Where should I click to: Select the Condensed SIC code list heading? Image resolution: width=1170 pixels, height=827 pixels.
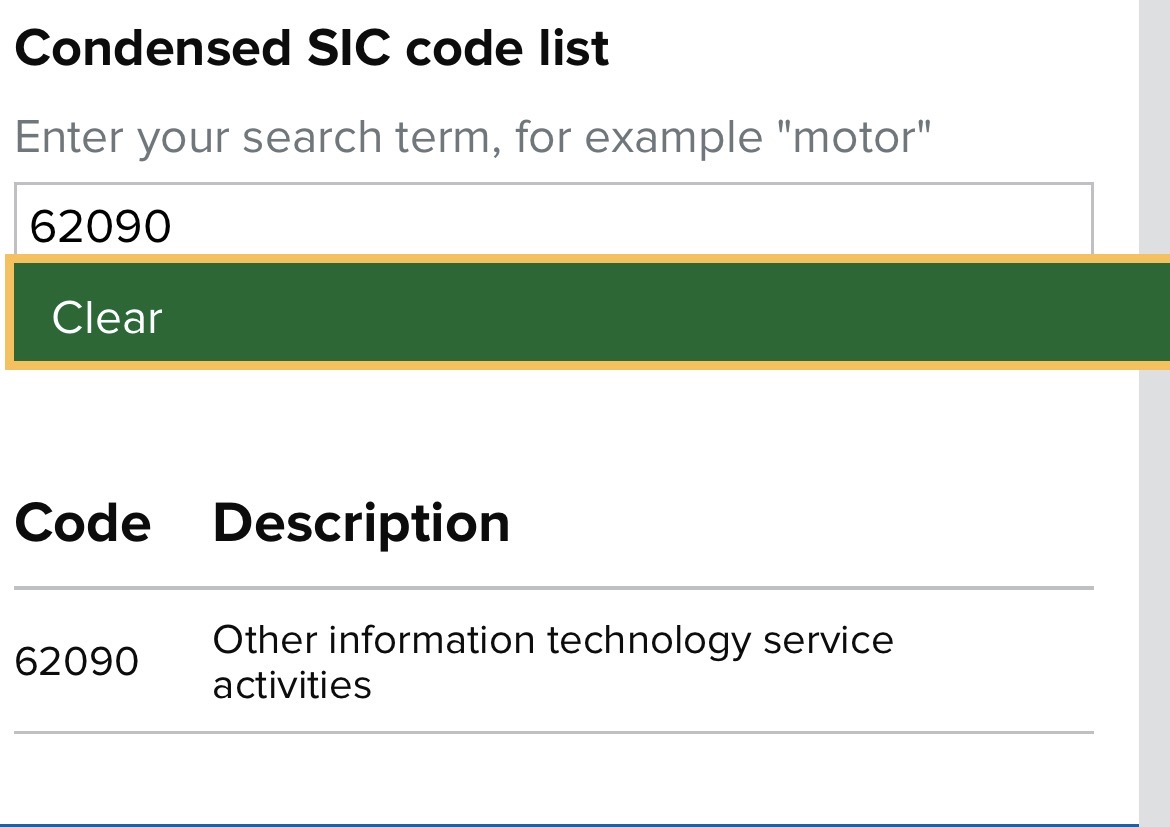click(312, 49)
